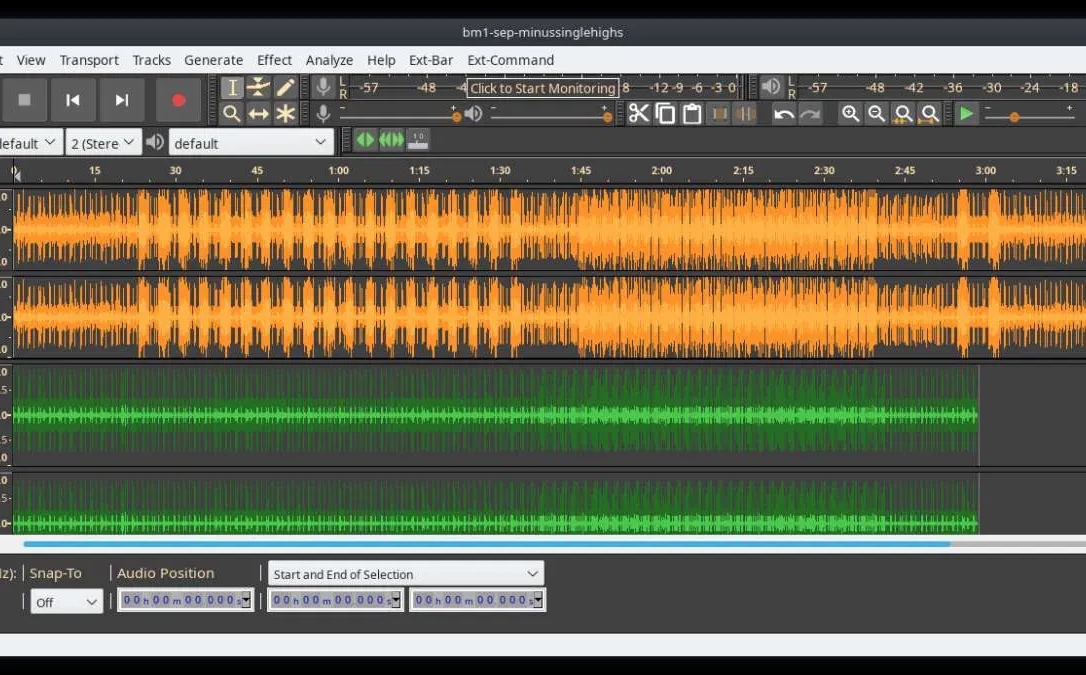Choose the Time Shift tool
1086x675 pixels.
pos(259,114)
